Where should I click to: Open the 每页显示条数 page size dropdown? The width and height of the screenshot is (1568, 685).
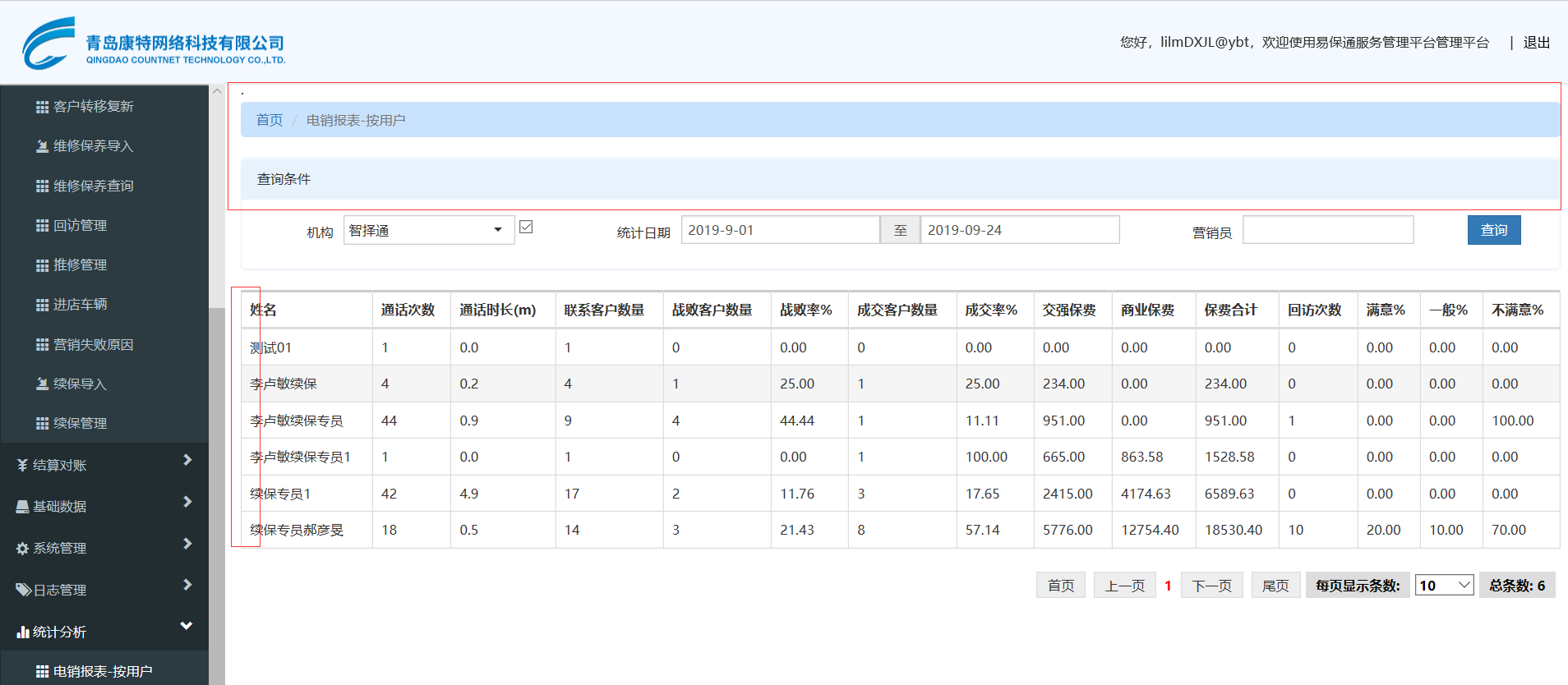(x=1444, y=586)
